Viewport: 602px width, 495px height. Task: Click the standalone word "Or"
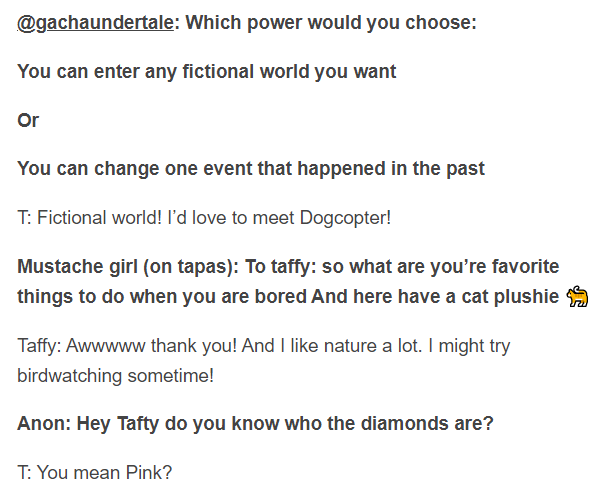click(28, 120)
